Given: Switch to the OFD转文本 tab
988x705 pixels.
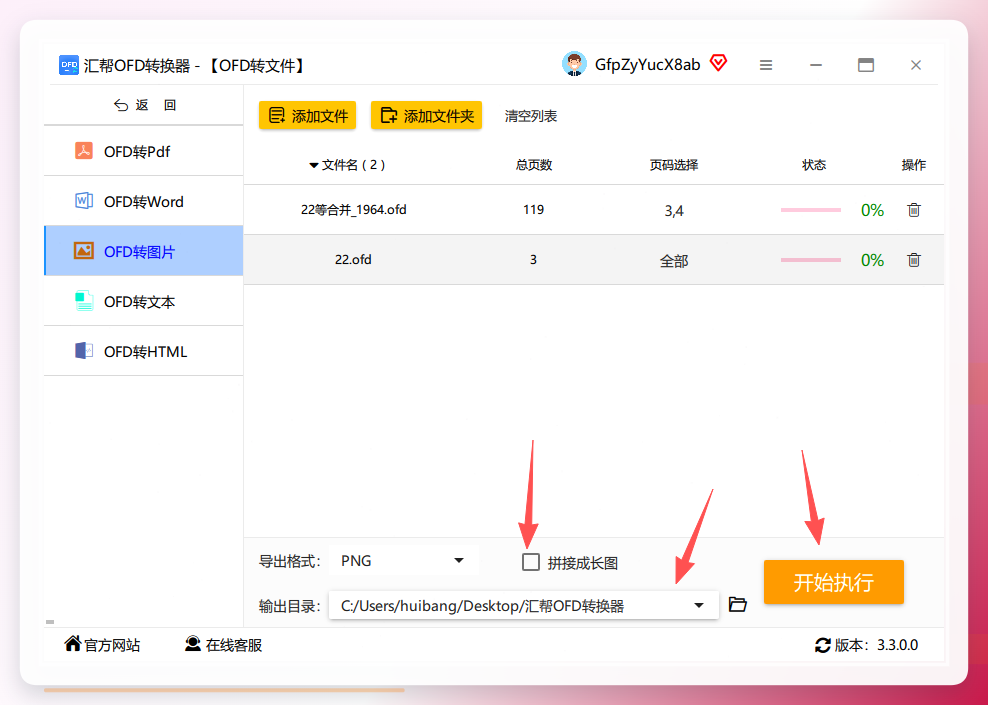Looking at the screenshot, I should [144, 301].
